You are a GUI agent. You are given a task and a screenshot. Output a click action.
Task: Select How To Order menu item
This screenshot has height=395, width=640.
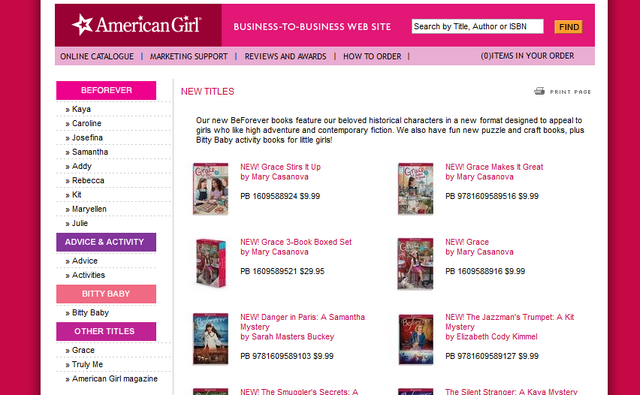[x=372, y=56]
